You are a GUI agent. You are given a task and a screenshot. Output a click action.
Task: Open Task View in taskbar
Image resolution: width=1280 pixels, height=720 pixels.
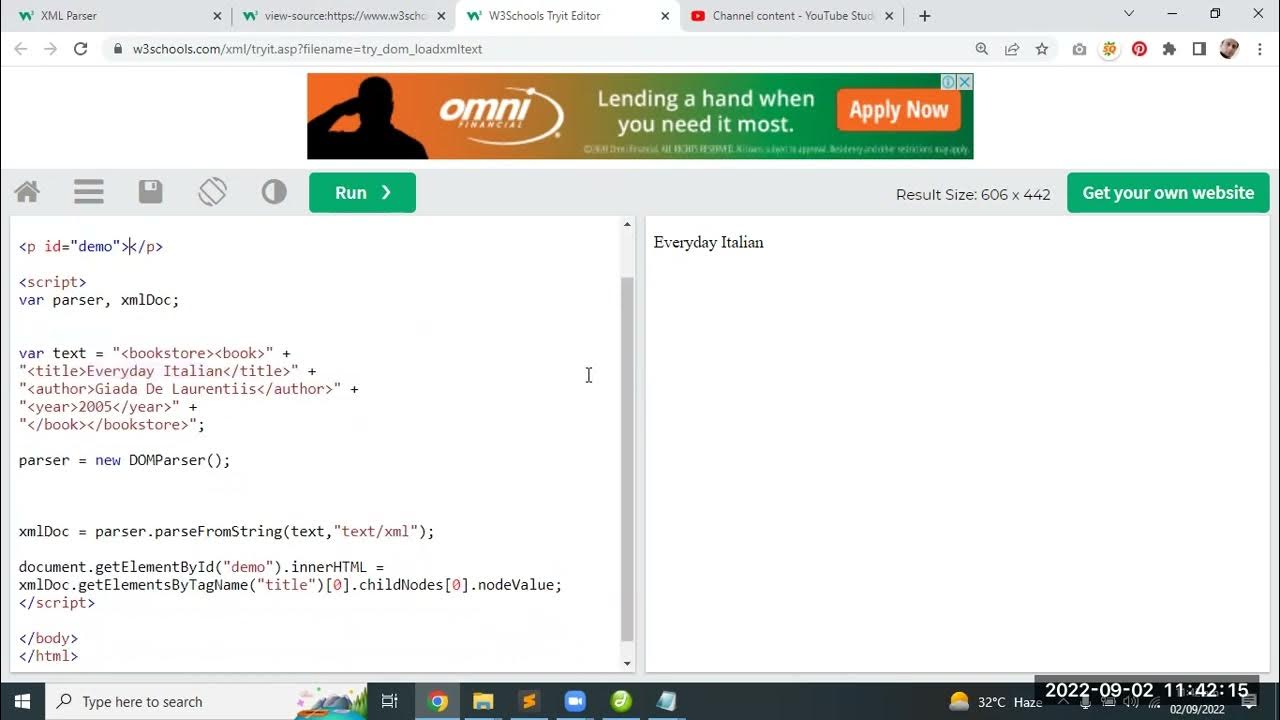390,701
